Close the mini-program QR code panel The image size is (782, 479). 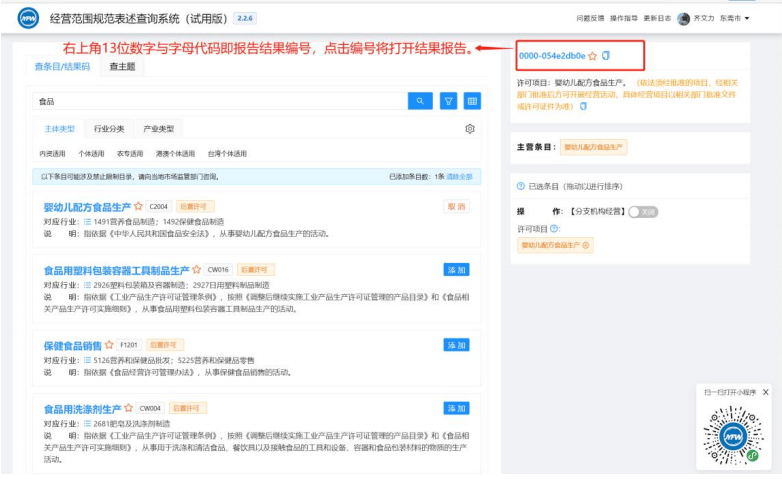coord(766,393)
